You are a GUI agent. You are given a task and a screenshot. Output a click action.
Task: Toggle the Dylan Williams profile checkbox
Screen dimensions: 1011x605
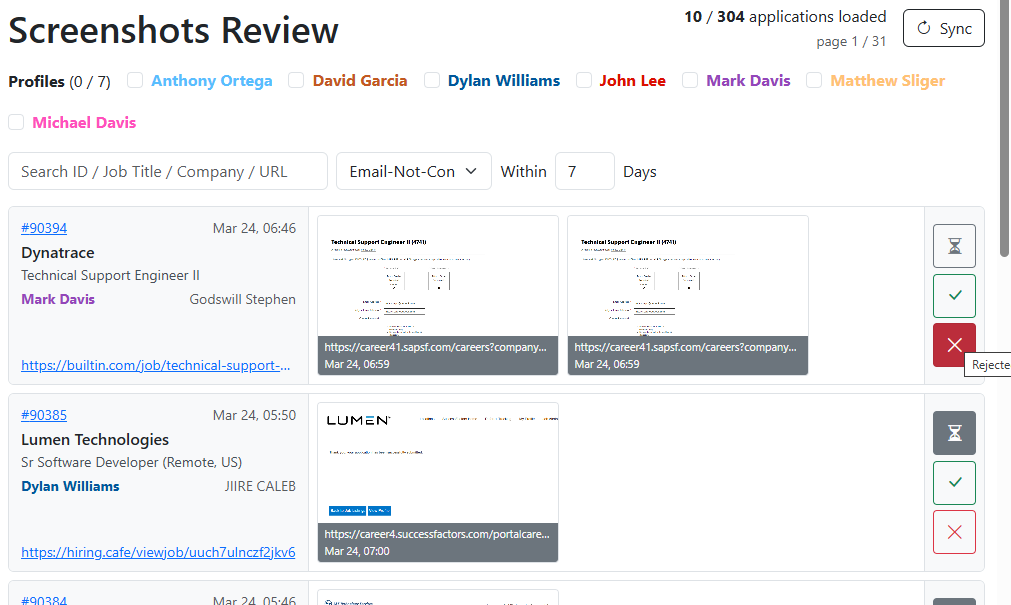point(431,80)
